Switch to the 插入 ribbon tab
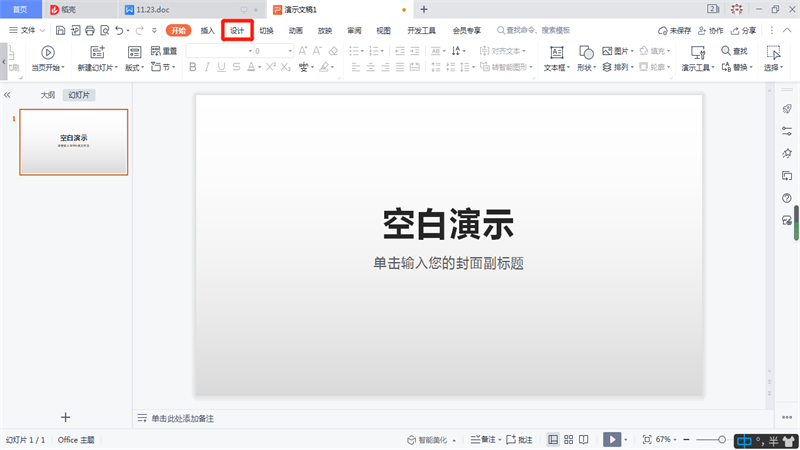800x450 pixels. click(208, 31)
